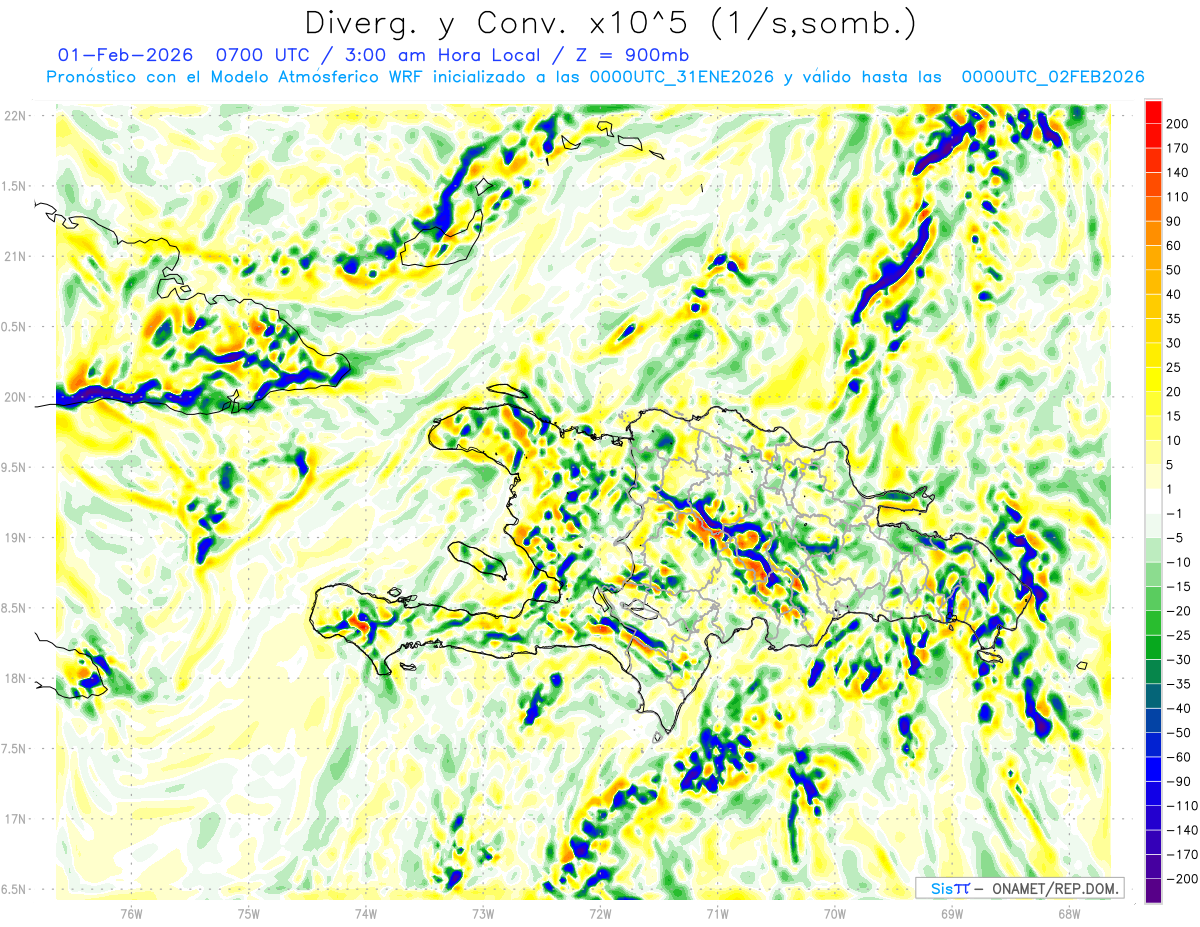Click the positive '50' color scale label
Screen dimensions: 1200x927
tap(1176, 270)
